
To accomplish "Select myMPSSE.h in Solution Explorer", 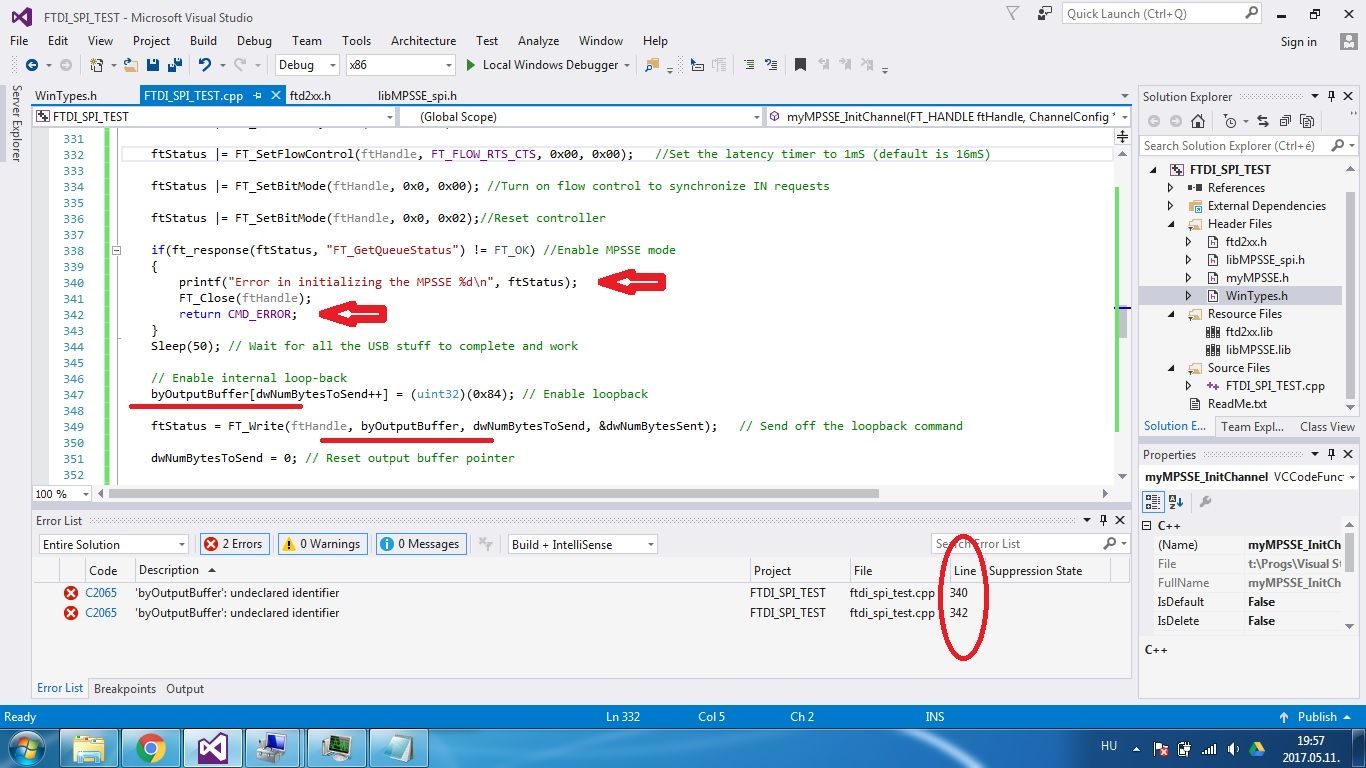I will pos(1257,278).
